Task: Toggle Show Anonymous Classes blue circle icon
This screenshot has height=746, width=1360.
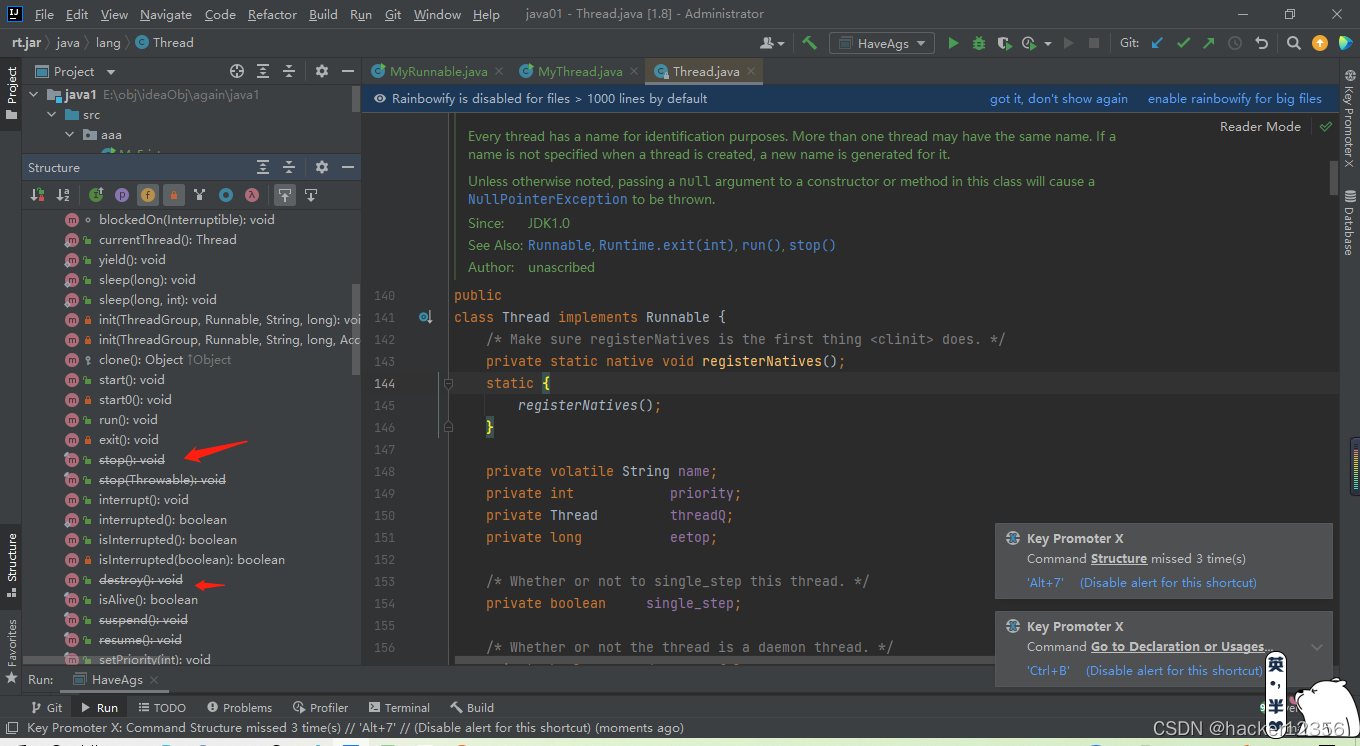Action: [226, 195]
